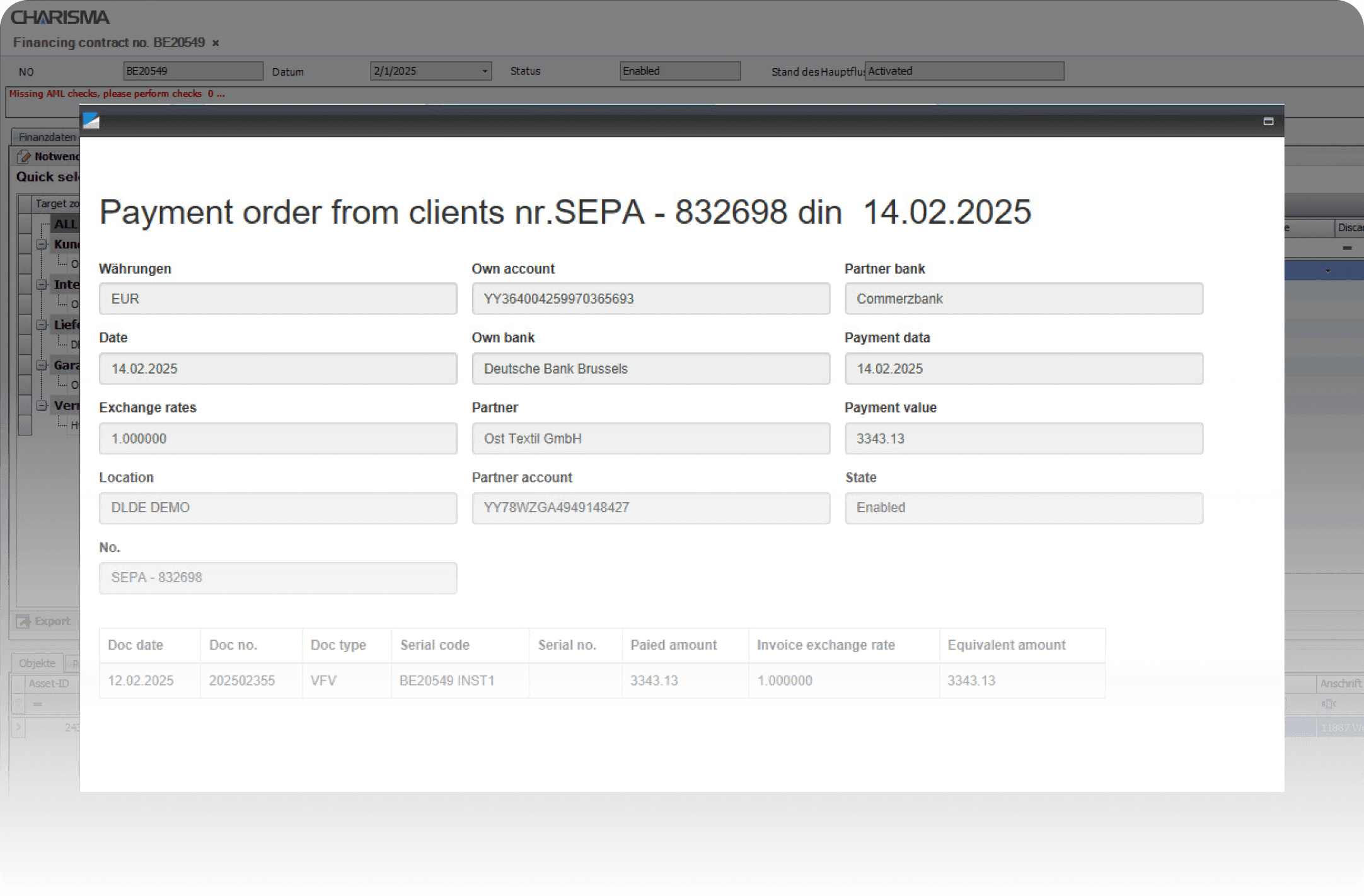The width and height of the screenshot is (1364, 896).
Task: Collapse the Kun... tree node
Action: [x=42, y=244]
